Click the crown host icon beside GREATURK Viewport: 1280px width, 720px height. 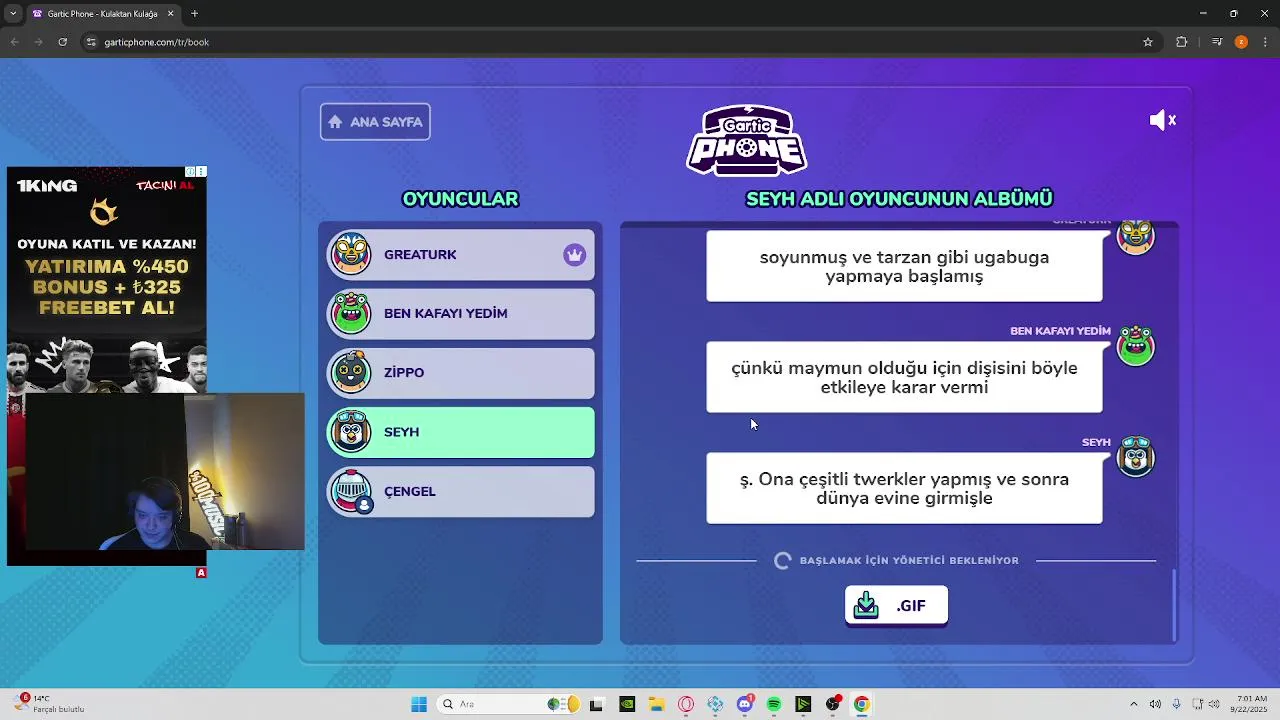pyautogui.click(x=574, y=254)
